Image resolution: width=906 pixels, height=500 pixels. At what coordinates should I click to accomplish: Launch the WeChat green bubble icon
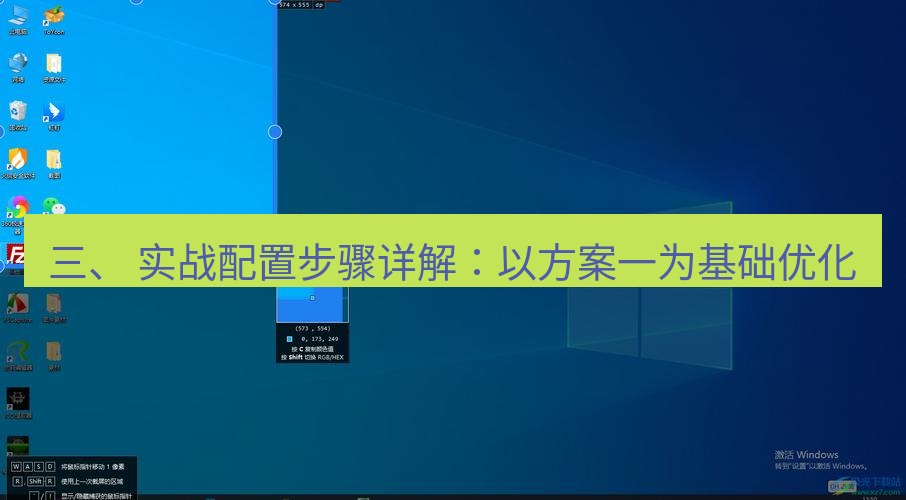[54, 206]
